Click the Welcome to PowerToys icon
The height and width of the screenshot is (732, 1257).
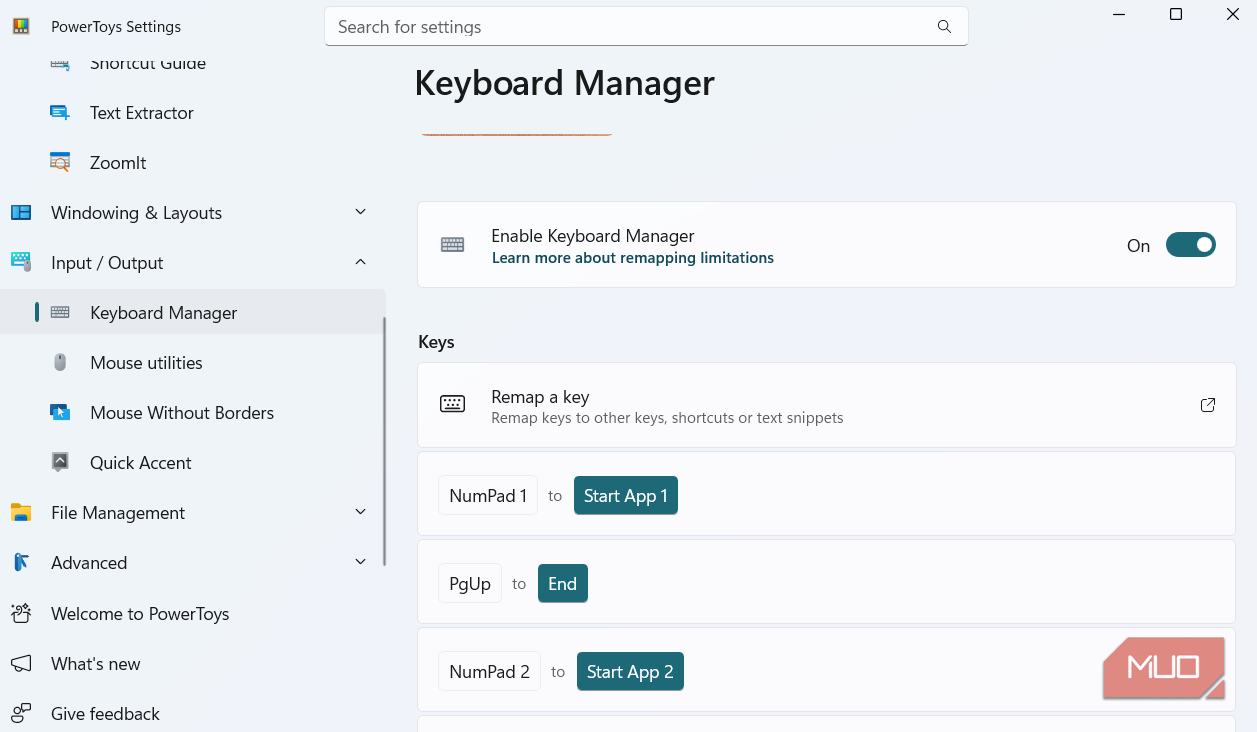pos(21,613)
